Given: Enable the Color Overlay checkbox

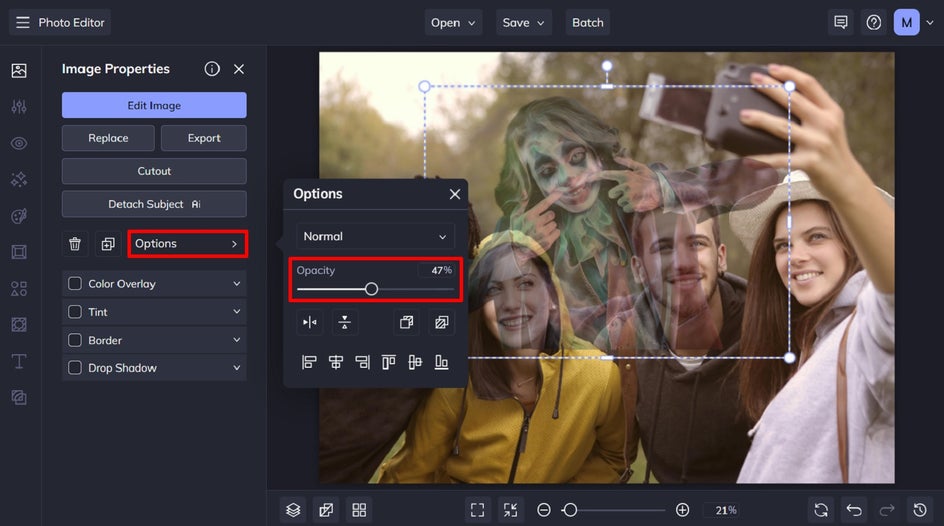Looking at the screenshot, I should pos(75,284).
